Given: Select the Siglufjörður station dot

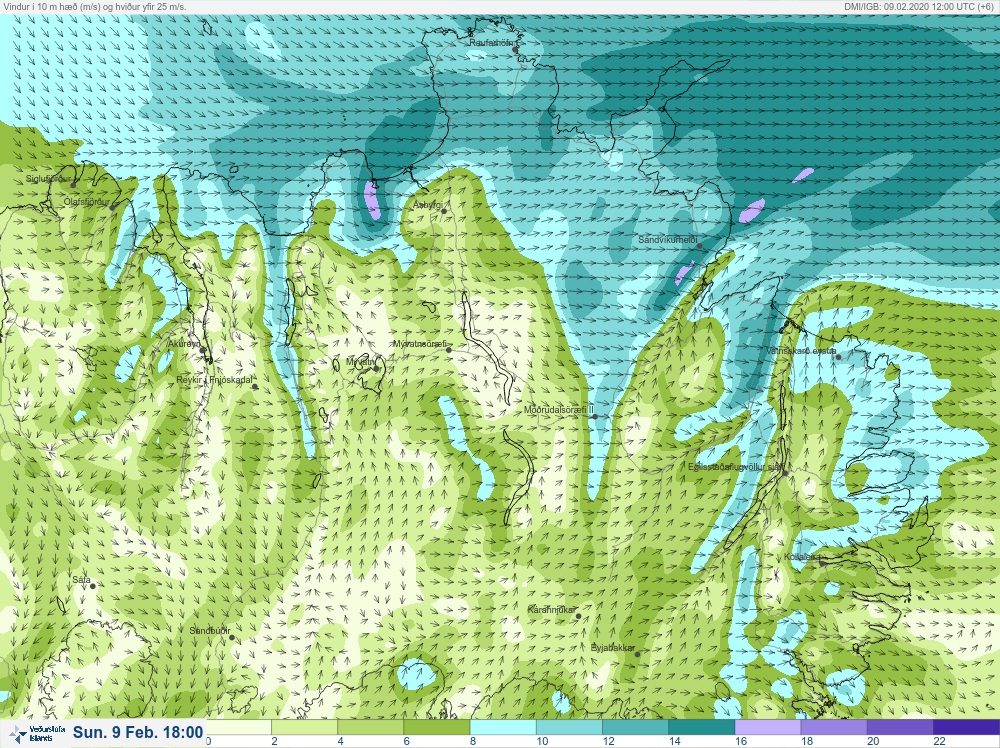Looking at the screenshot, I should click(73, 185).
